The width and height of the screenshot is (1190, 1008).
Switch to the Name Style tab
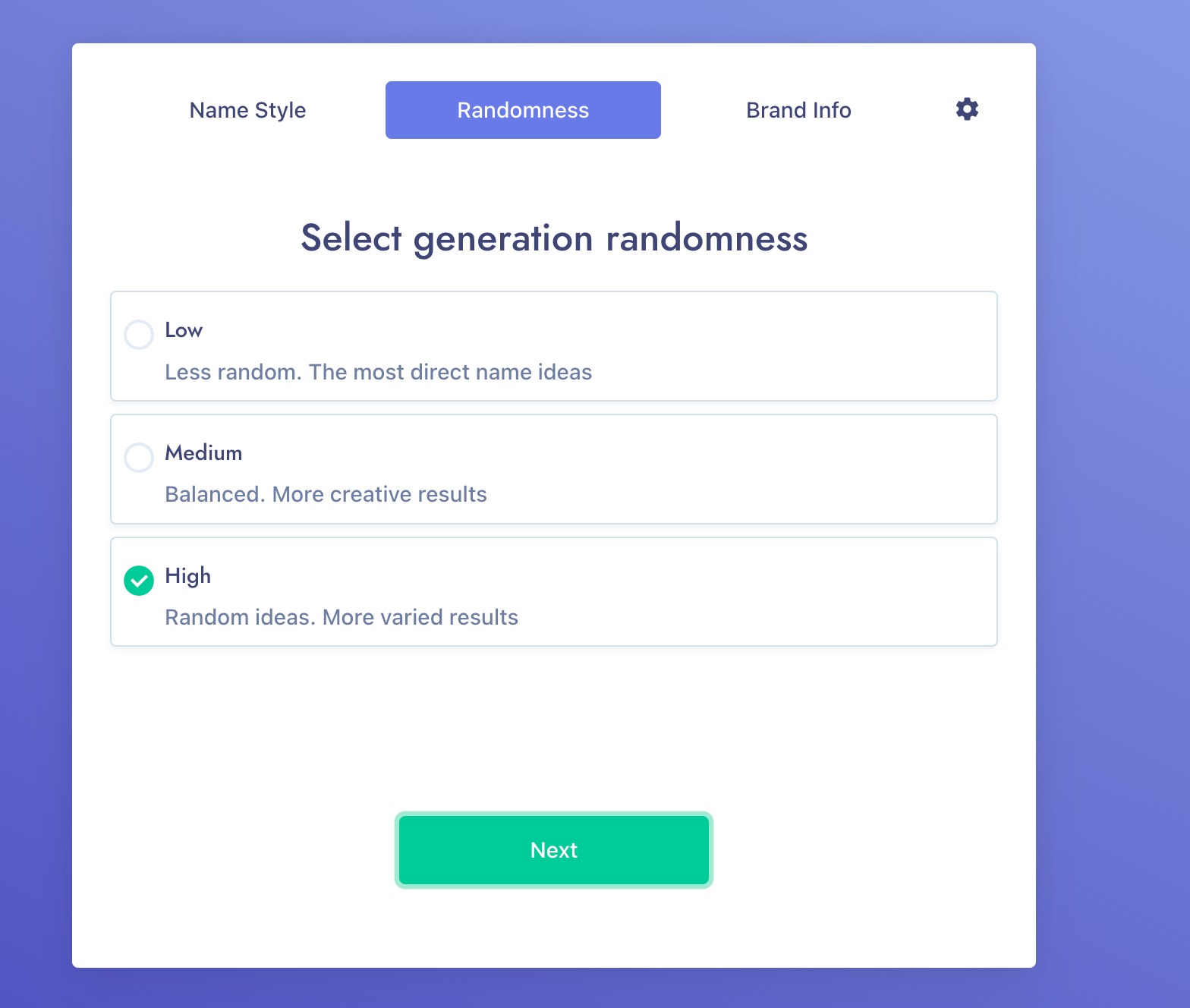click(x=247, y=110)
